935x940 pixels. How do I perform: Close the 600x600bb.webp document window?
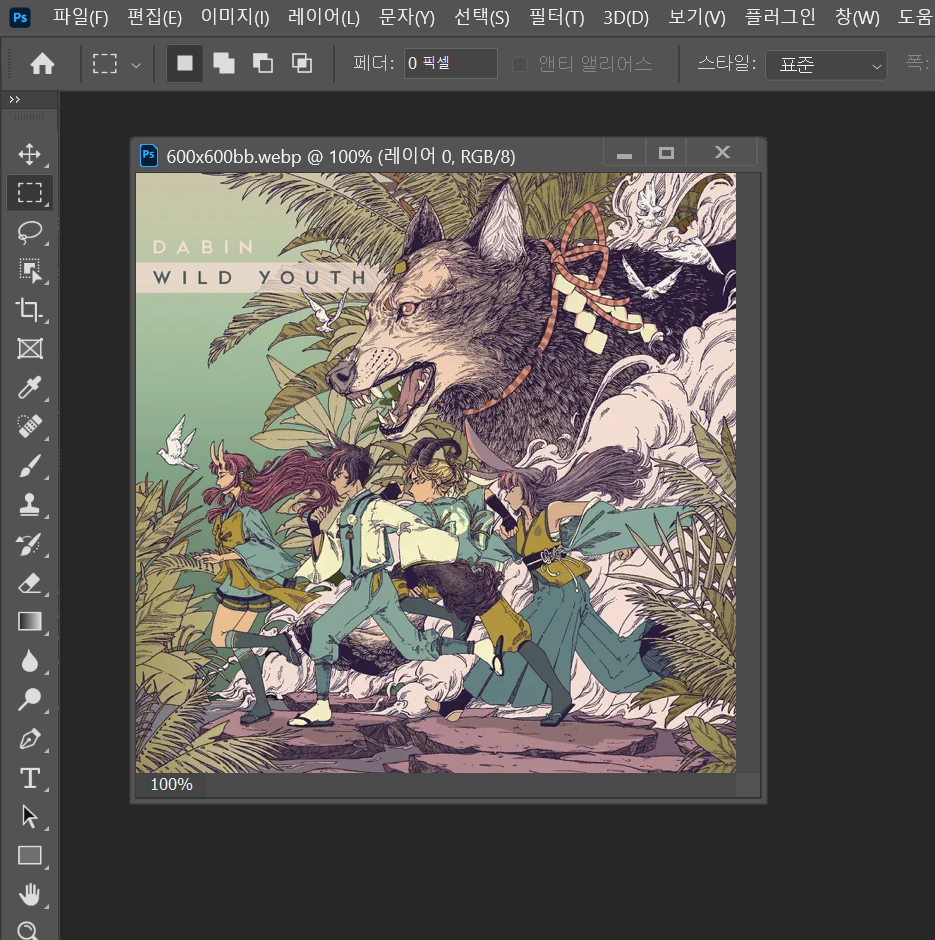pyautogui.click(x=722, y=153)
